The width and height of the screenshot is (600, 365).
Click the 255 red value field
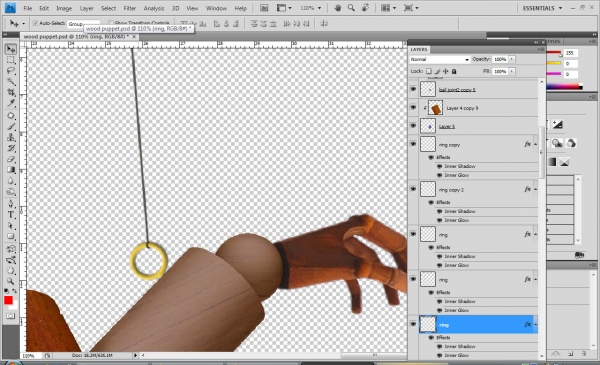click(x=570, y=53)
